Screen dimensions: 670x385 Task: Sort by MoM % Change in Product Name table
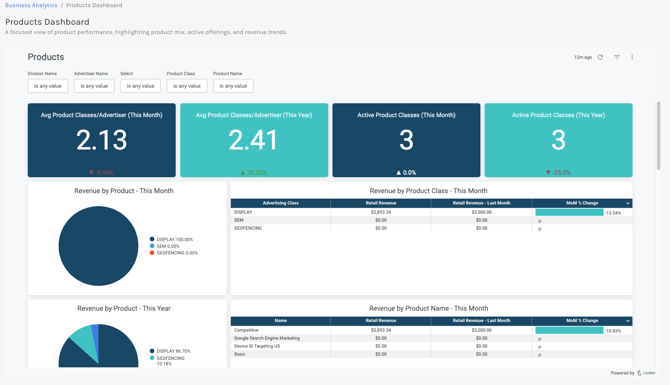[x=582, y=320]
